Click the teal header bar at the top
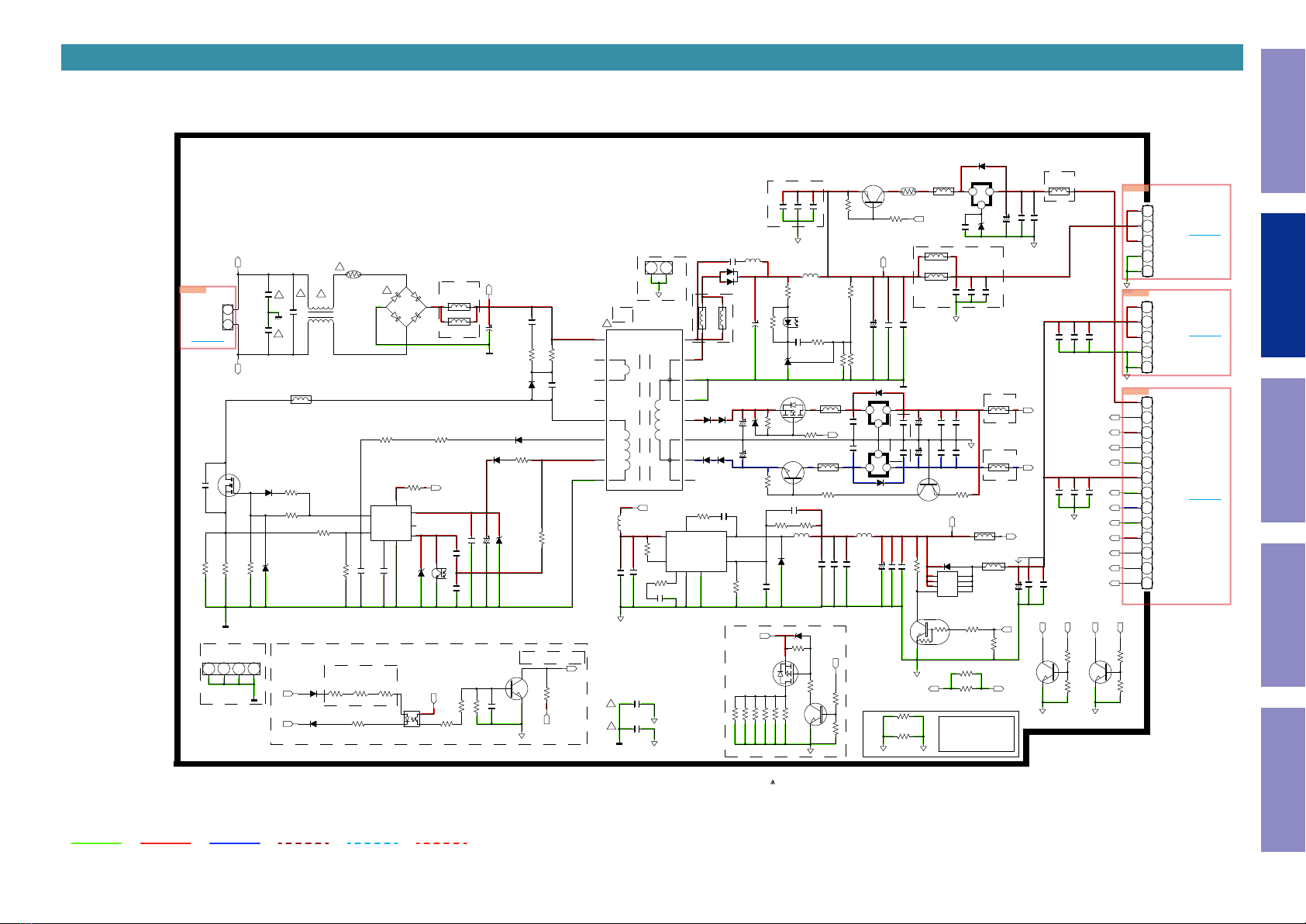 pos(652,57)
